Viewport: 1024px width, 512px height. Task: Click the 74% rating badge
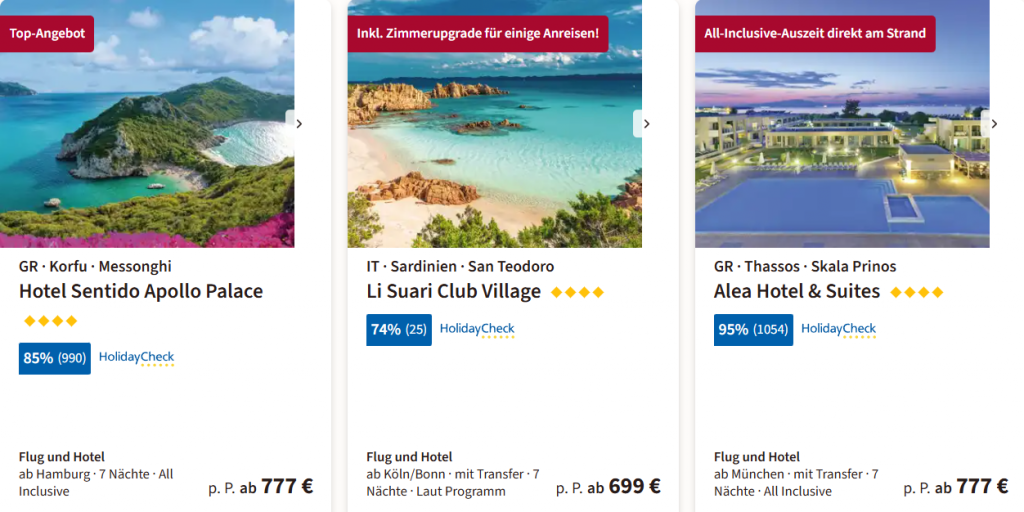point(399,330)
